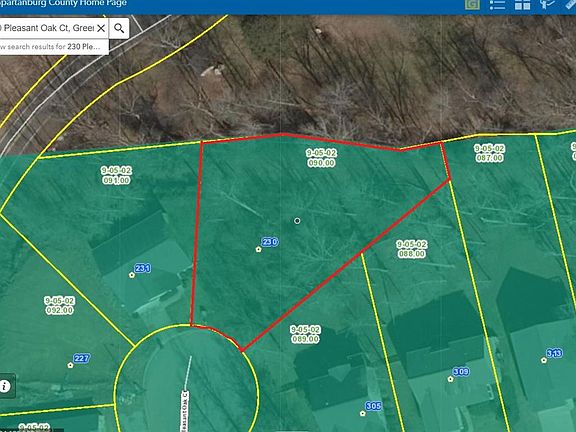Open the legend list icon in header

click(x=497, y=5)
